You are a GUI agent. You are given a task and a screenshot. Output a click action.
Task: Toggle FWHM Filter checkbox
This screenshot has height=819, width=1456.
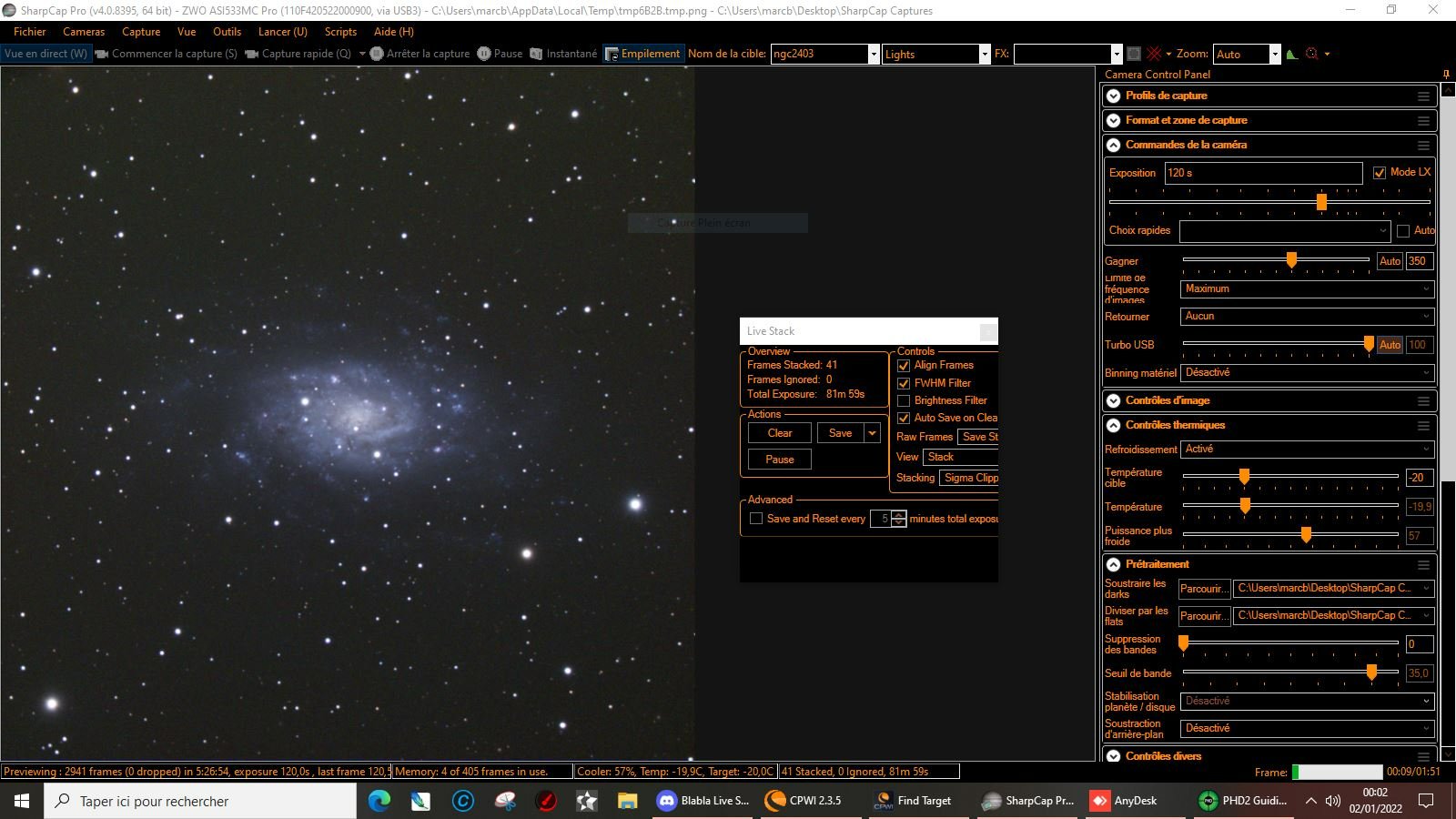pyautogui.click(x=904, y=384)
